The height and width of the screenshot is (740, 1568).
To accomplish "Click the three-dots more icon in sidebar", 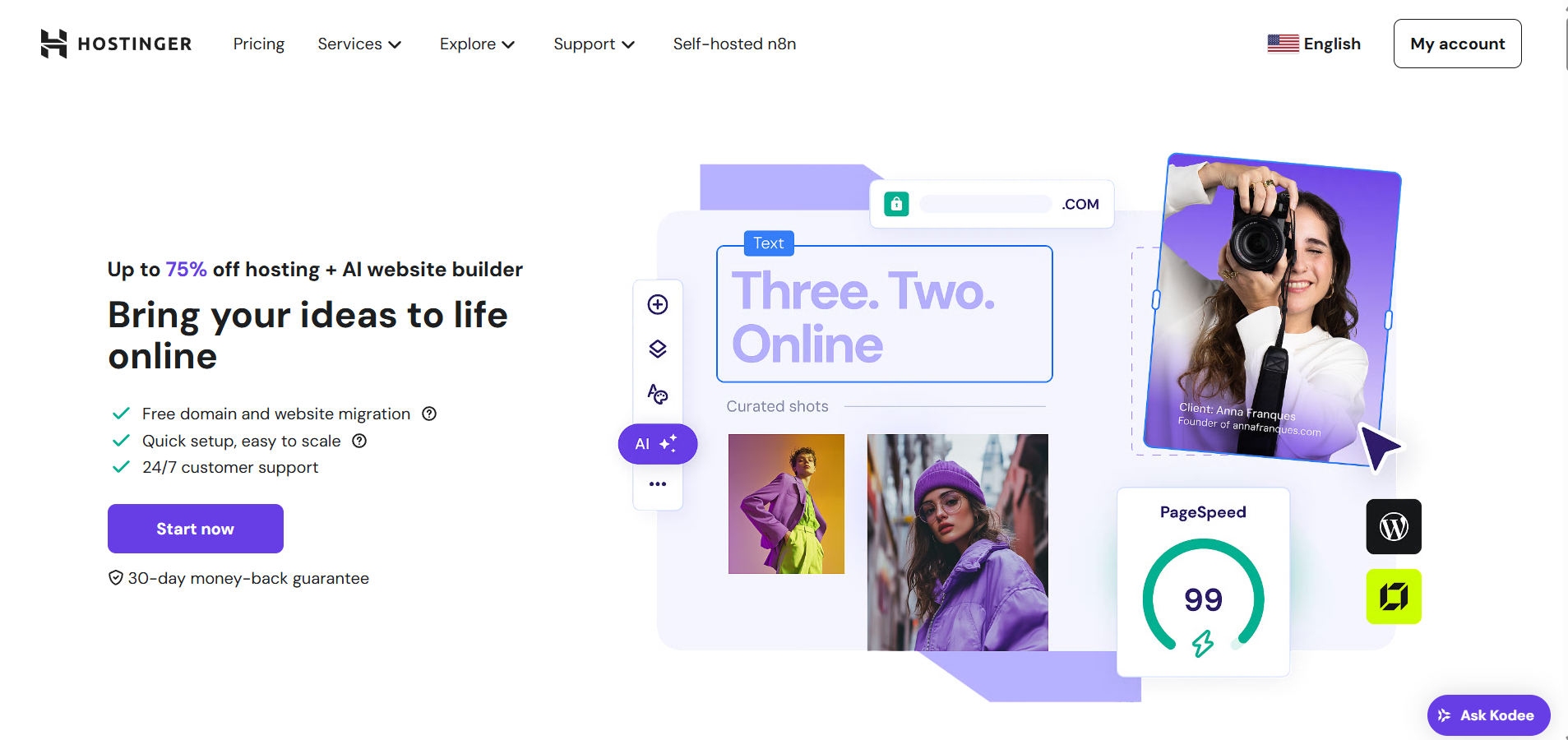I will pyautogui.click(x=658, y=483).
